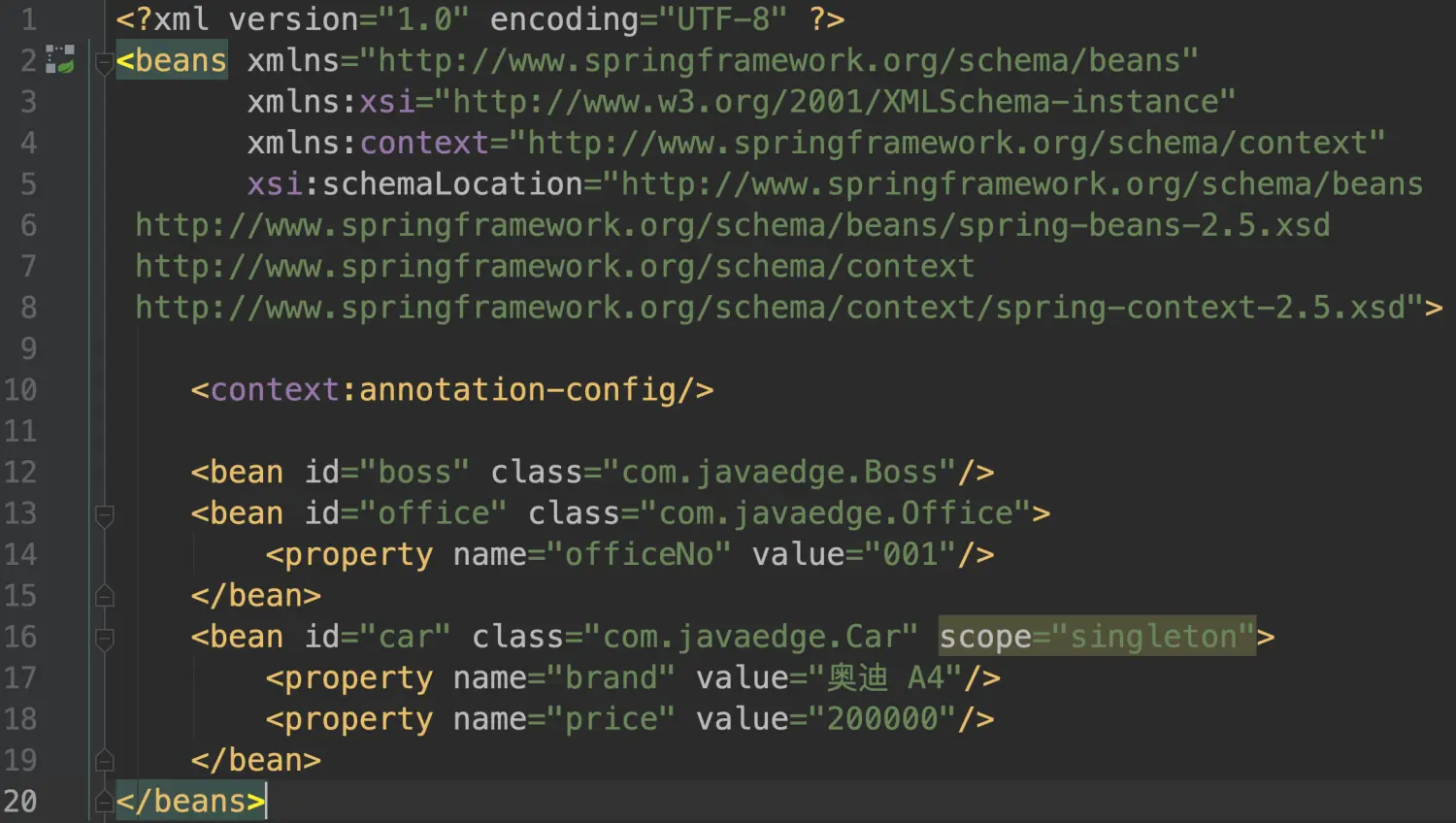Click the highlighted scope="singleton" attribute

(1097, 637)
